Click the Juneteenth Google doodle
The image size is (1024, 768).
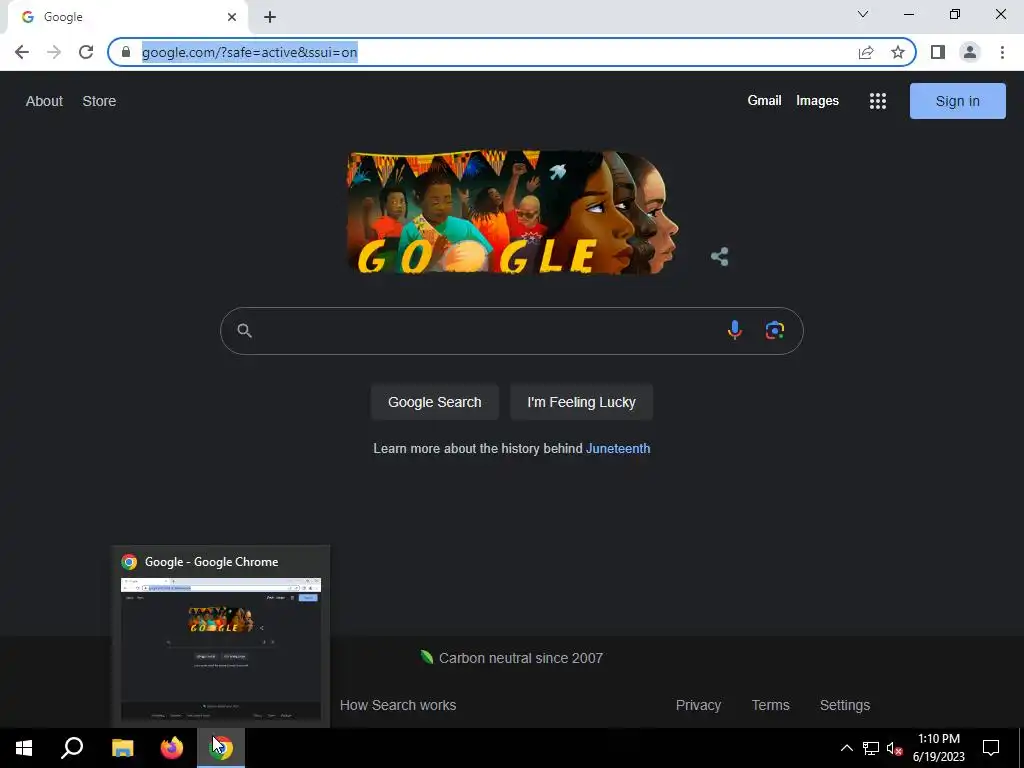513,212
